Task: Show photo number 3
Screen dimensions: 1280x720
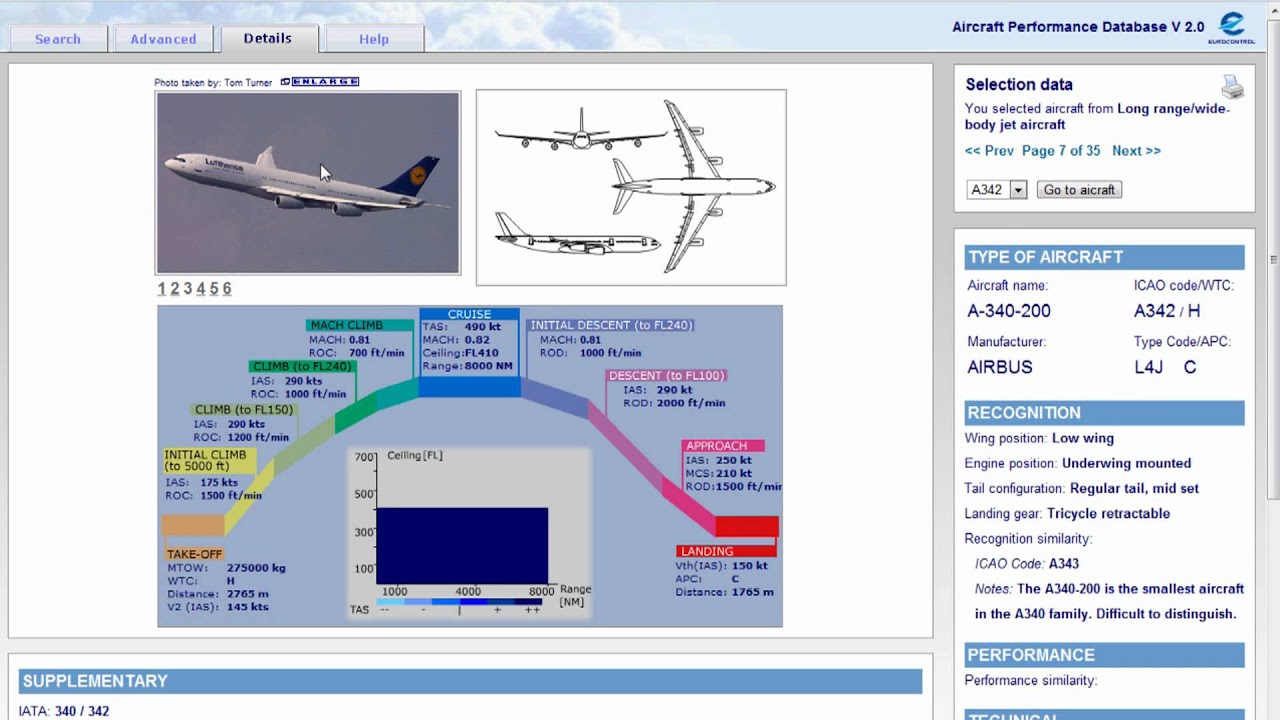Action: click(187, 289)
